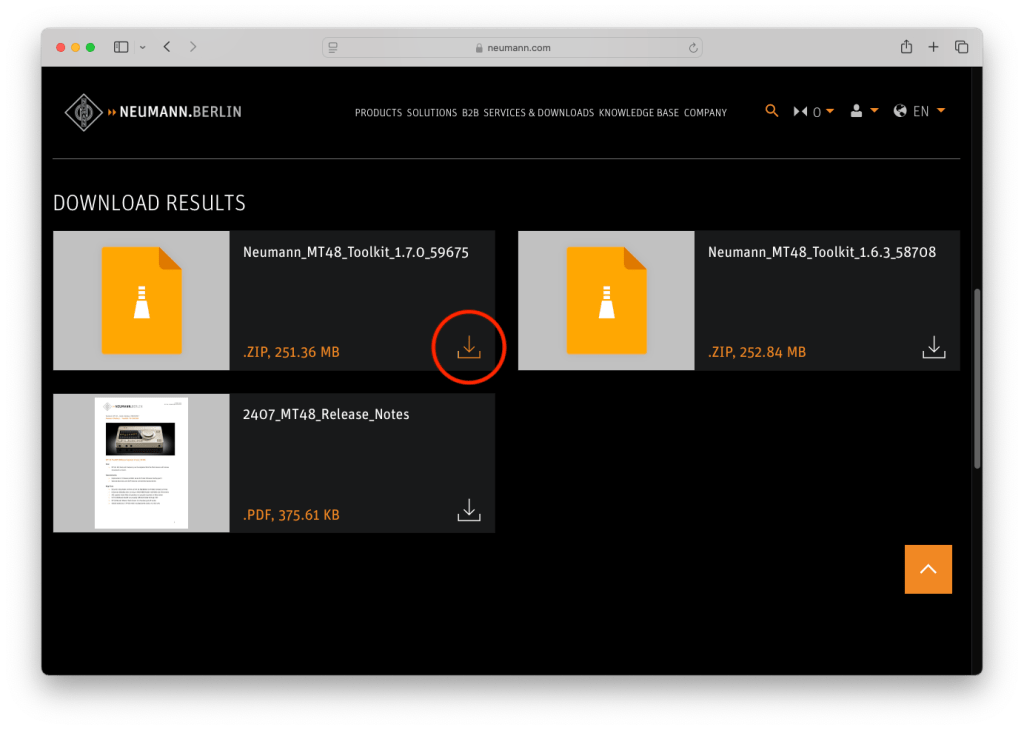This screenshot has height=730, width=1024.
Task: Open the user account dropdown
Action: coord(863,111)
